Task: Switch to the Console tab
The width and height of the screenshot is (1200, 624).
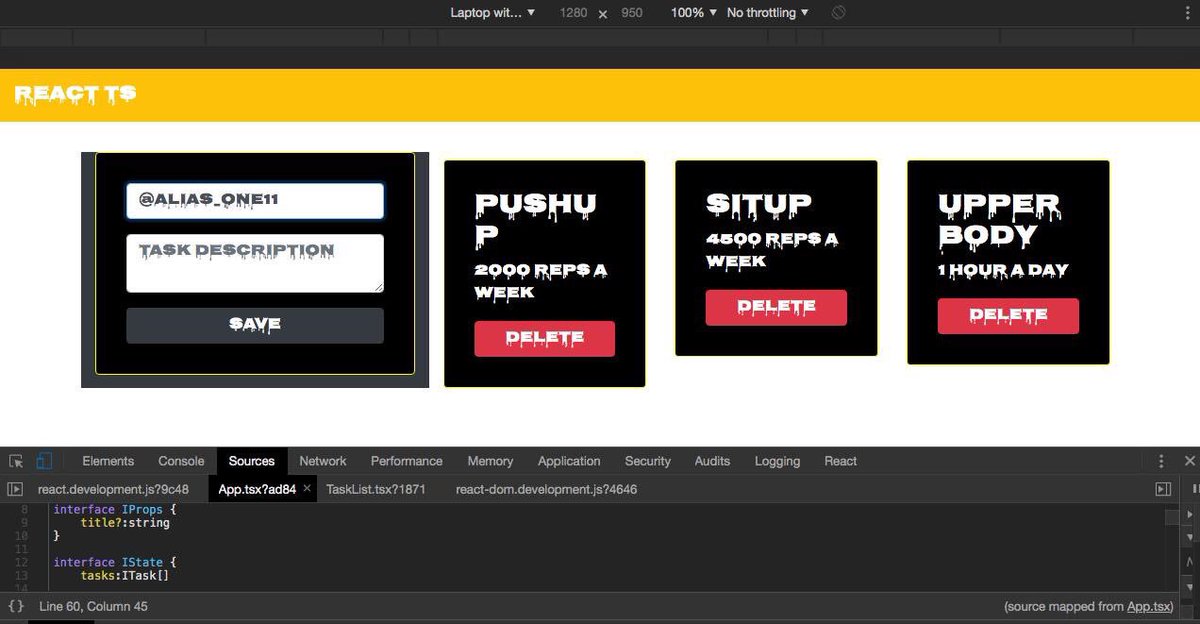Action: pos(180,461)
